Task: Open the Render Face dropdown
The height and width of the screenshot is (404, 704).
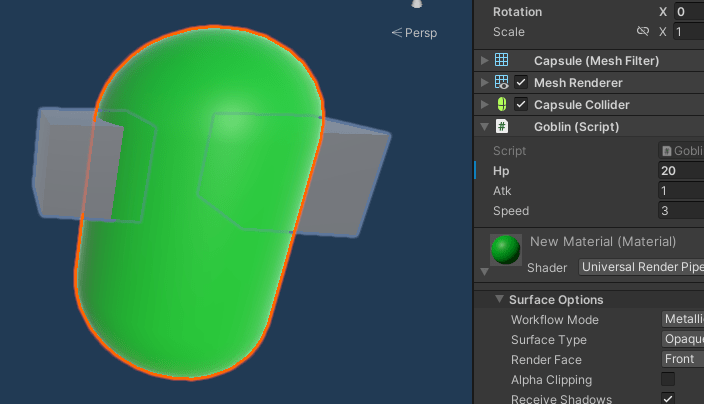Action: (x=682, y=360)
